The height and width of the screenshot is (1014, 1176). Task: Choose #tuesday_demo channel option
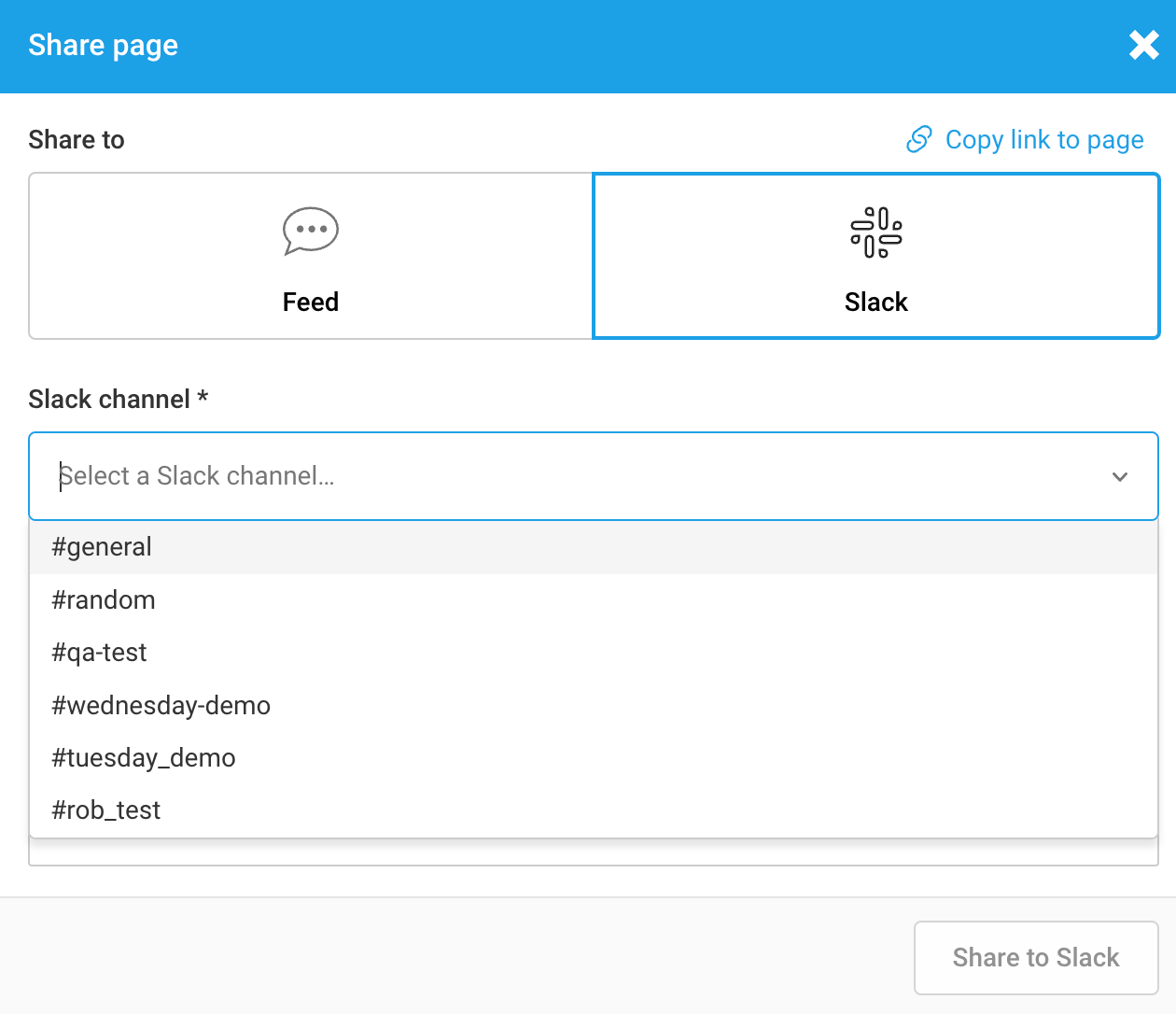coord(594,758)
